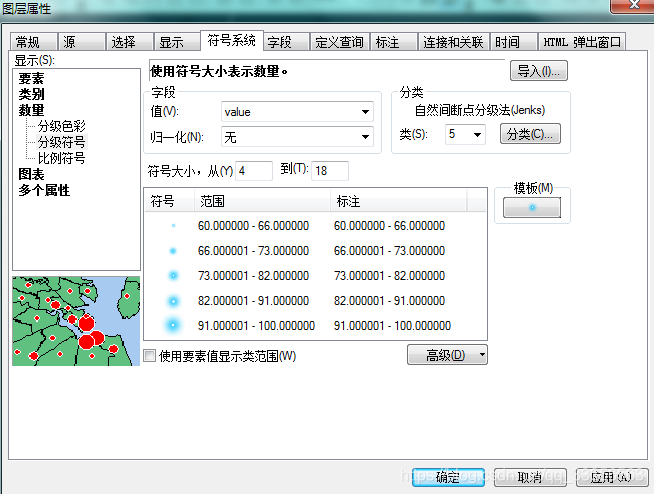Click label cell 66.000001 - 73.000000
The image size is (654, 494).
389,251
